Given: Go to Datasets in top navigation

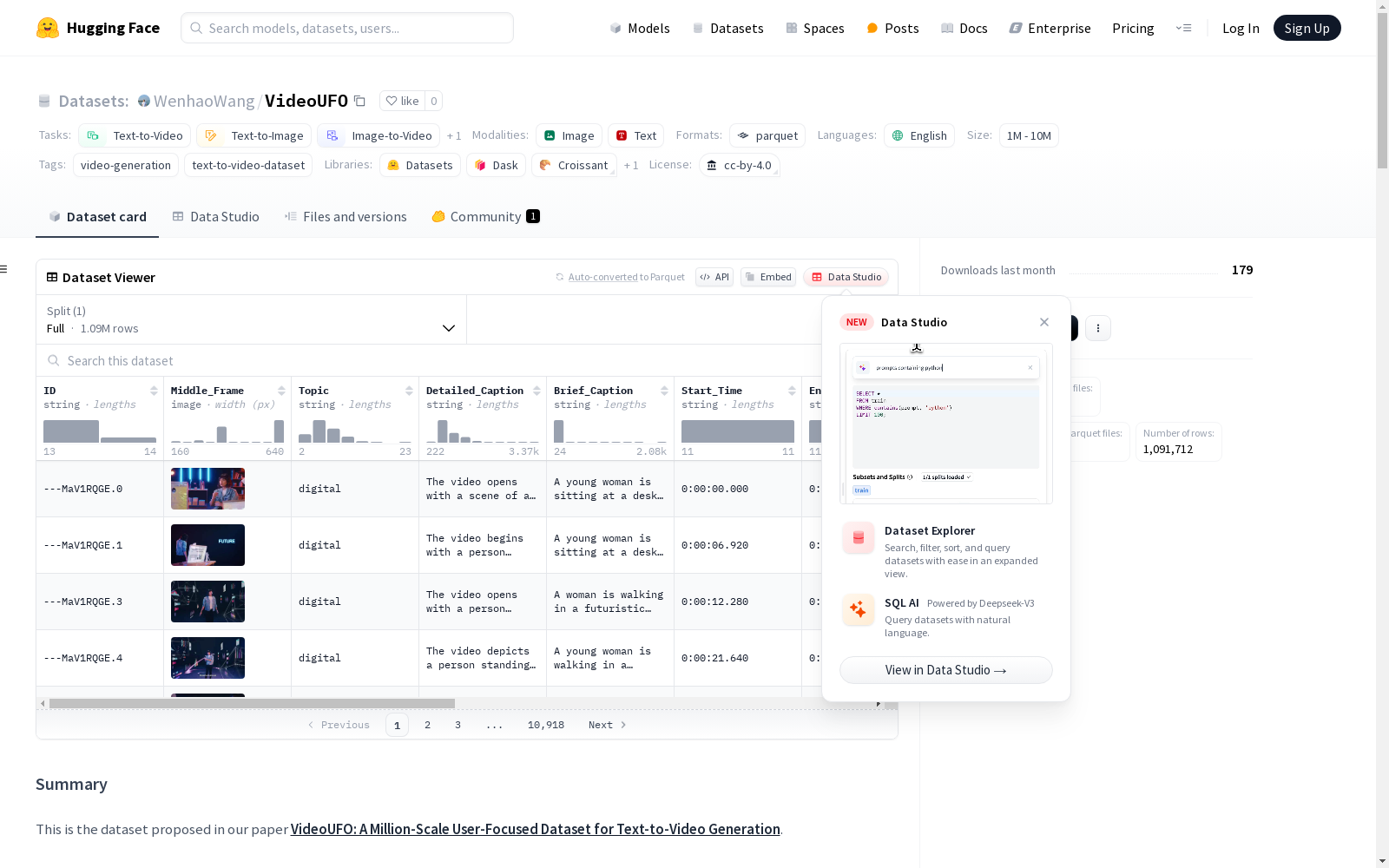Looking at the screenshot, I should point(727,28).
